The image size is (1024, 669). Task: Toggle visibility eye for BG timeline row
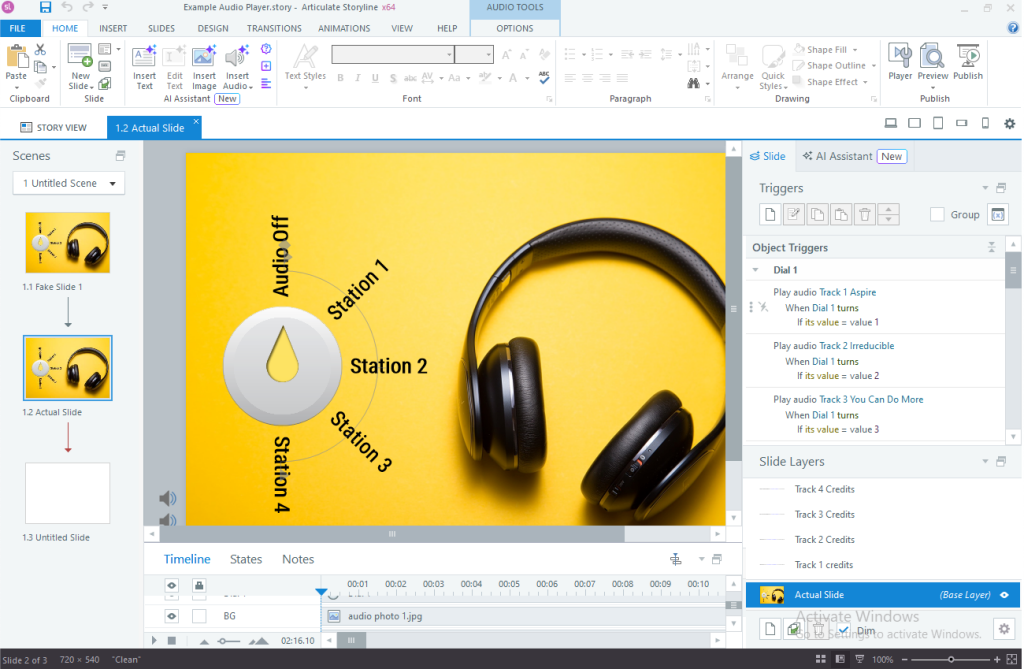click(171, 615)
